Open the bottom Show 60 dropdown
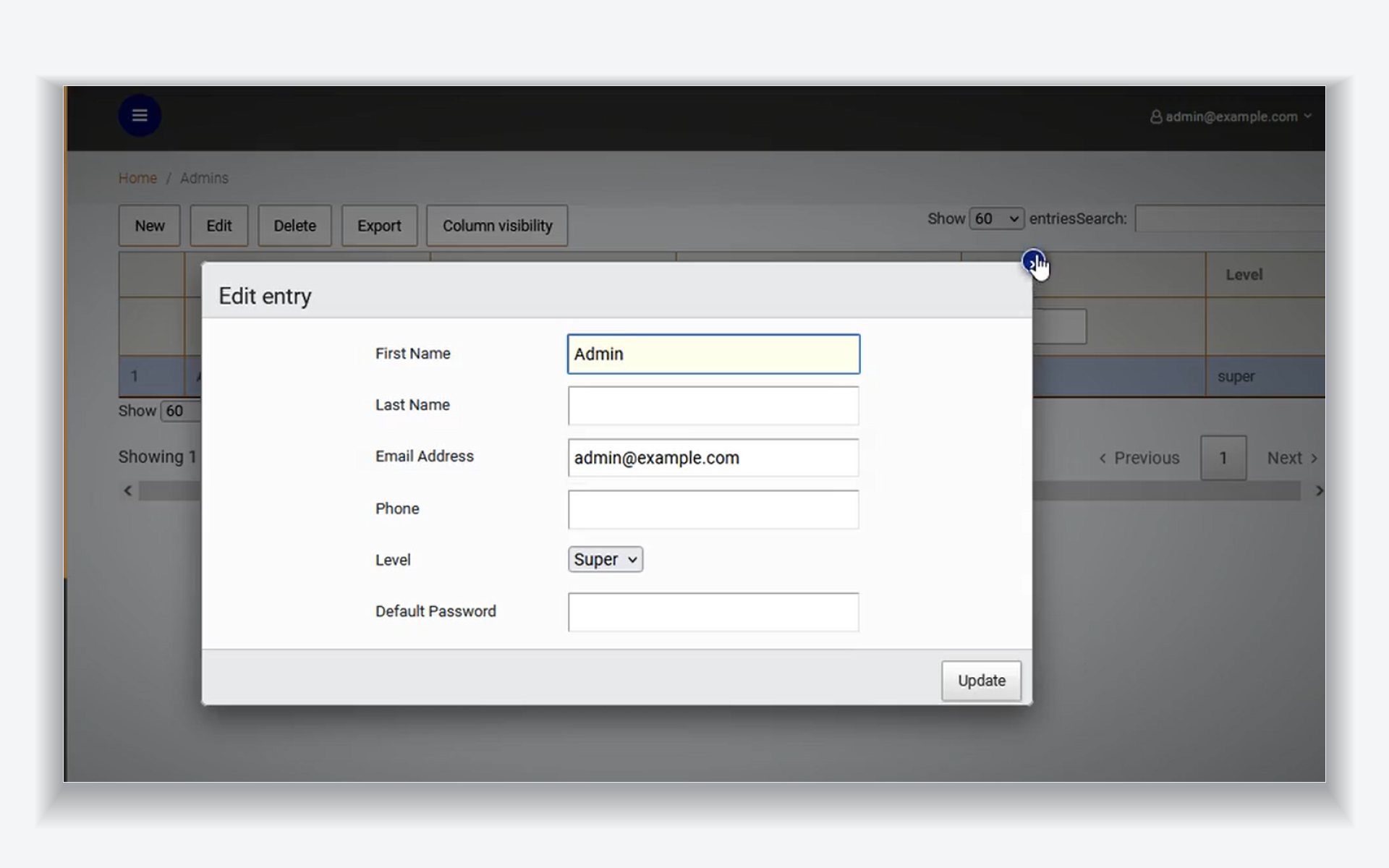The height and width of the screenshot is (868, 1389). (181, 411)
